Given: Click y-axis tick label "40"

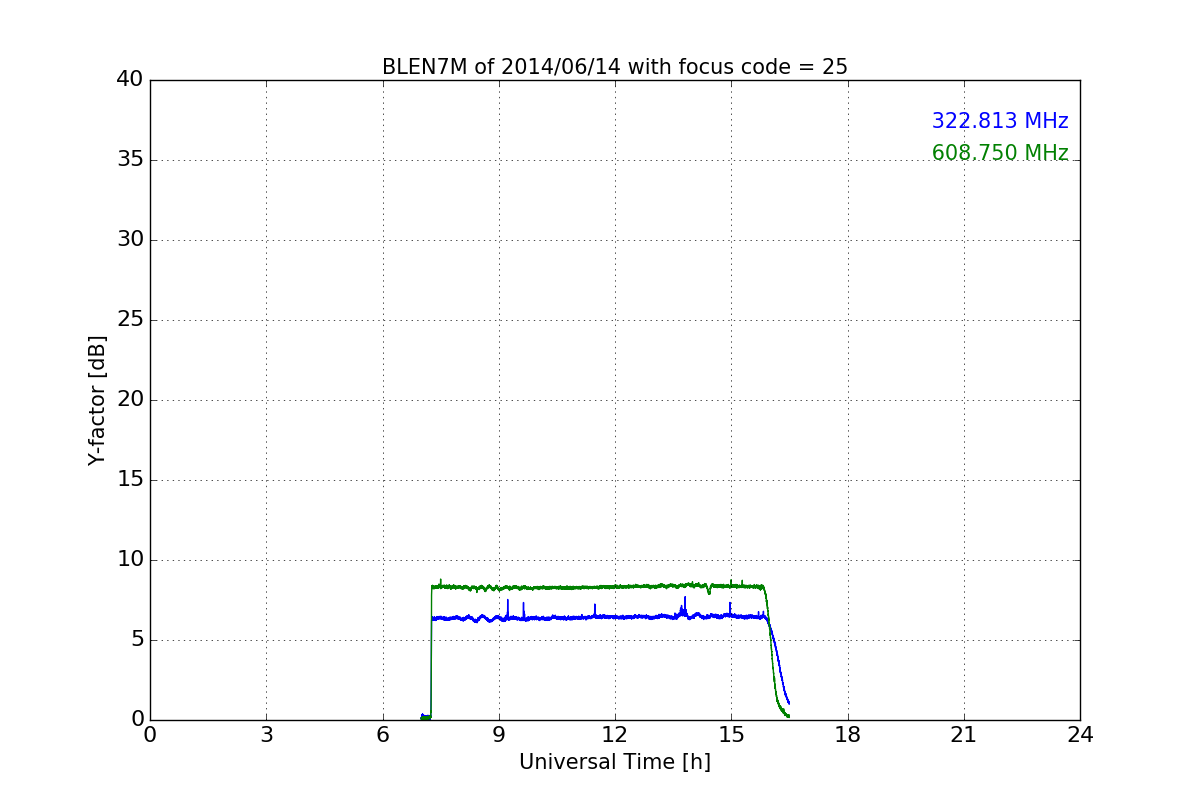Looking at the screenshot, I should pos(130,79).
